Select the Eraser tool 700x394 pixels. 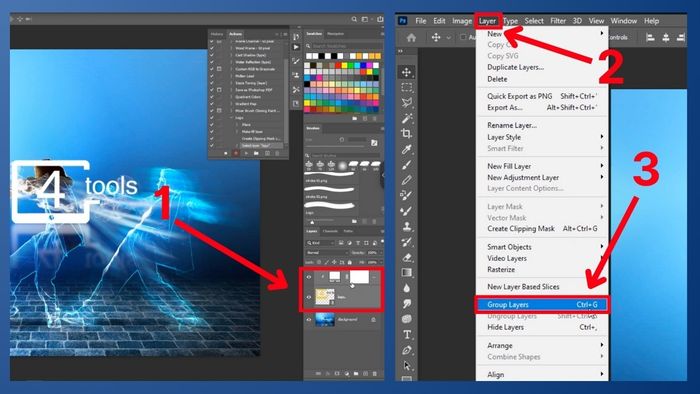tap(406, 257)
